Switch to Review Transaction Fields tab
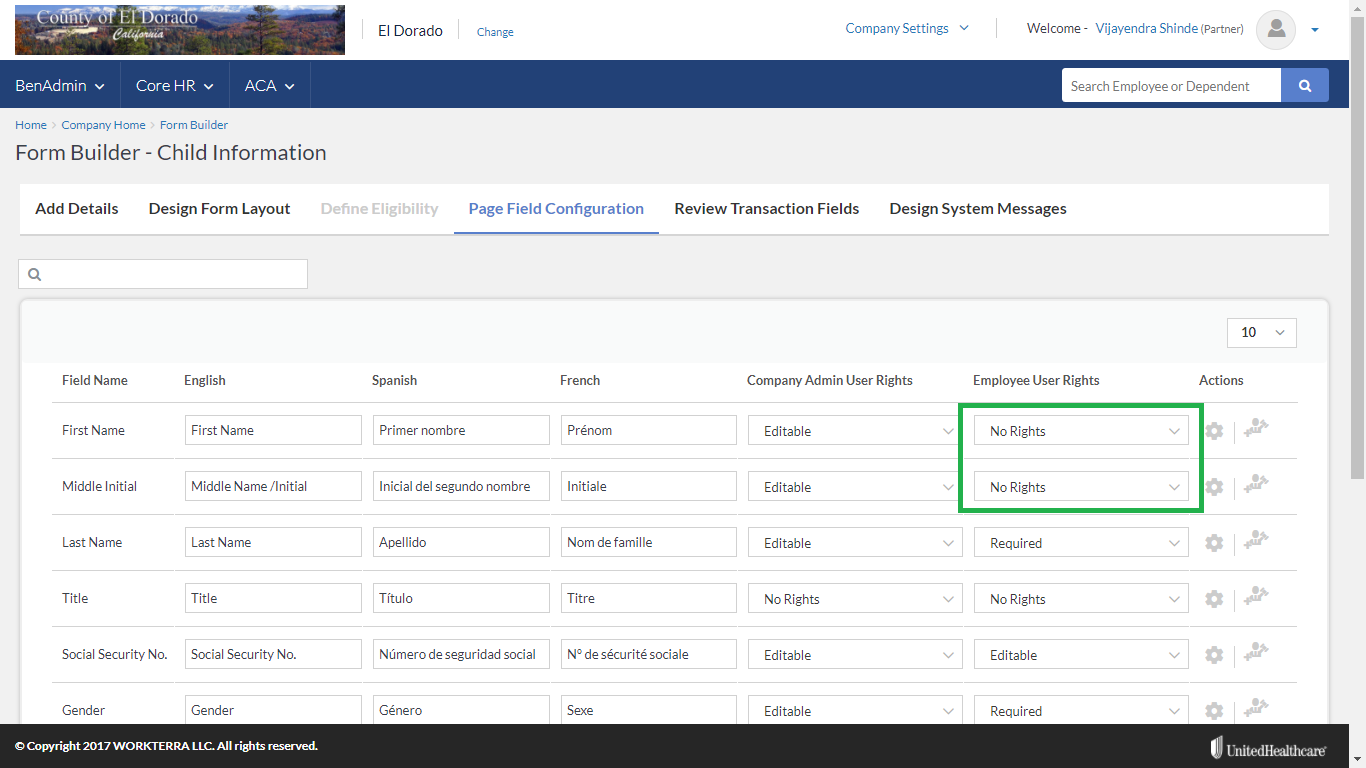Image resolution: width=1366 pixels, height=768 pixels. point(767,208)
